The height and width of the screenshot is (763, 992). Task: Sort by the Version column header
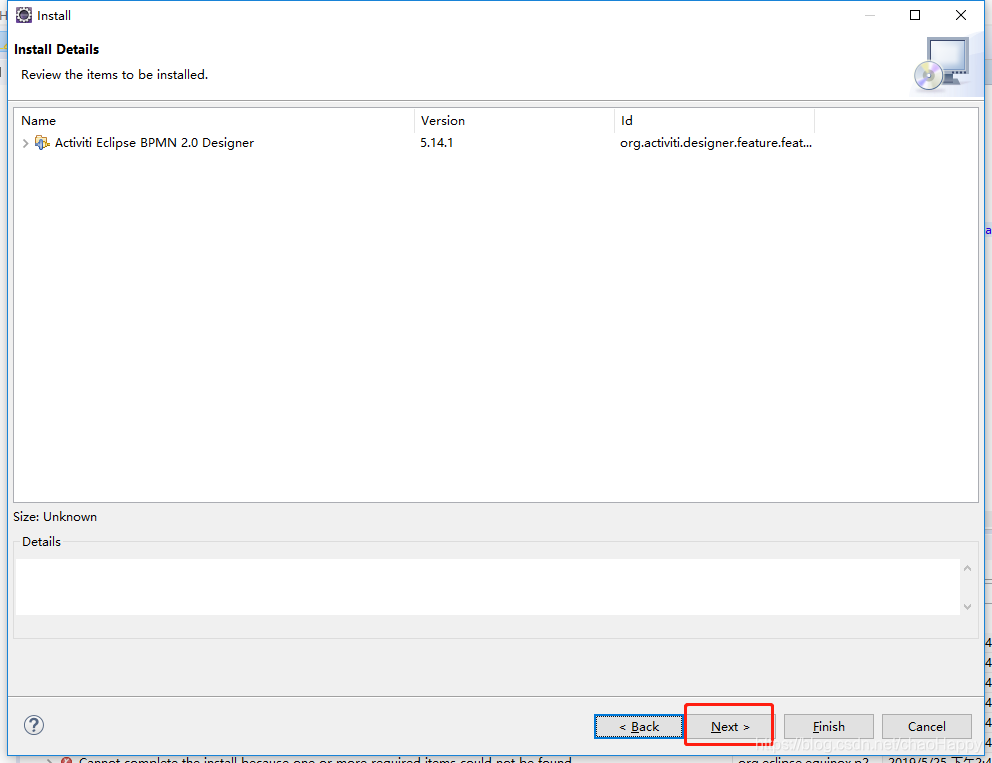(514, 121)
